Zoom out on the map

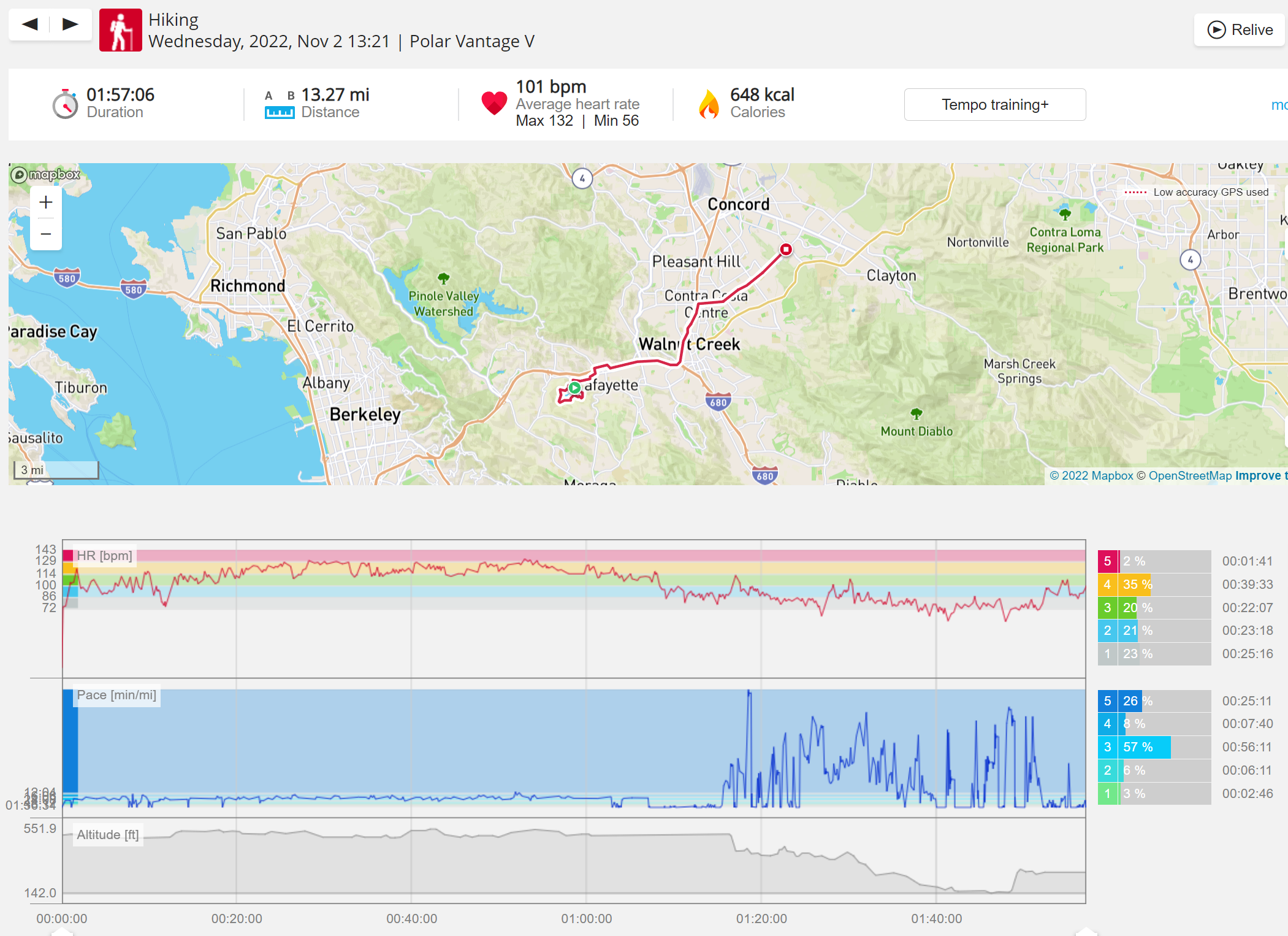[x=46, y=234]
